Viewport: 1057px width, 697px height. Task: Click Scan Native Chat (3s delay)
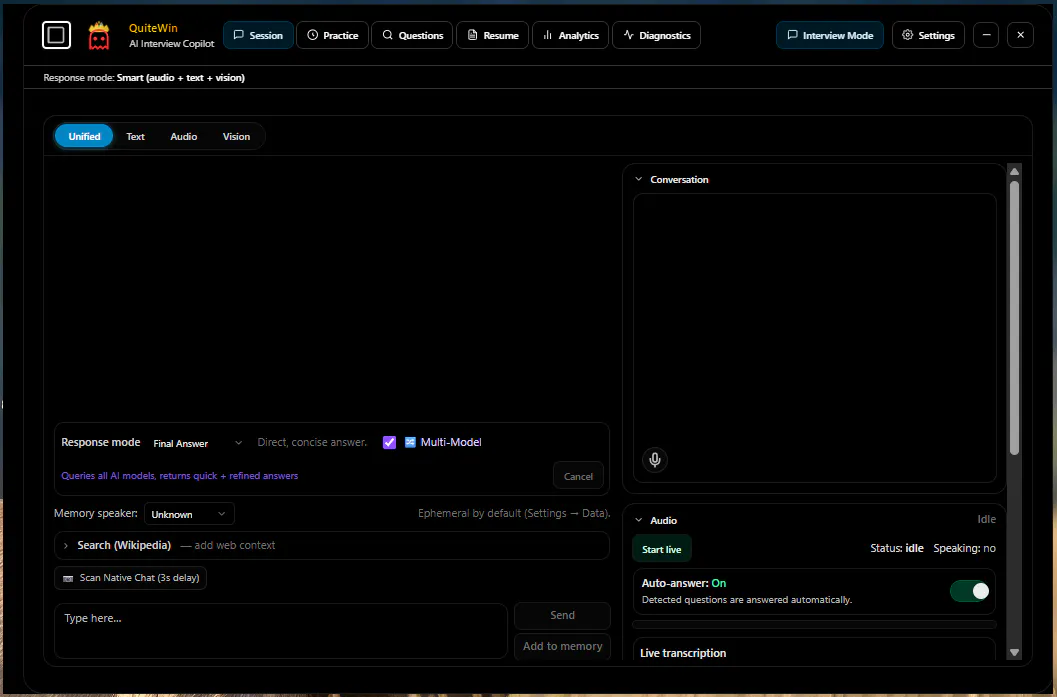pos(131,578)
